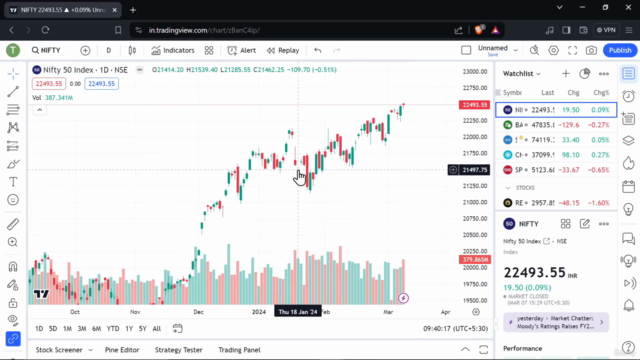Open the Fibonacci retracement tools
640x360 pixels.
click(13, 109)
